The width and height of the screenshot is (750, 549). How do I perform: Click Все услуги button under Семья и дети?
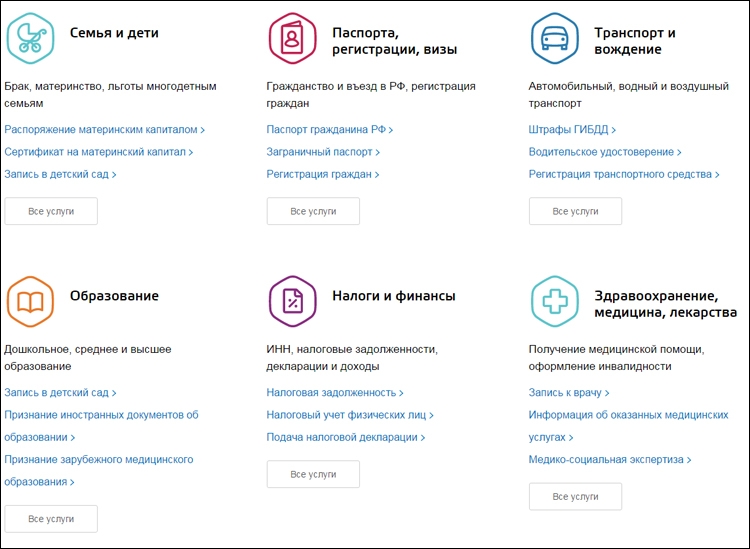pyautogui.click(x=51, y=211)
